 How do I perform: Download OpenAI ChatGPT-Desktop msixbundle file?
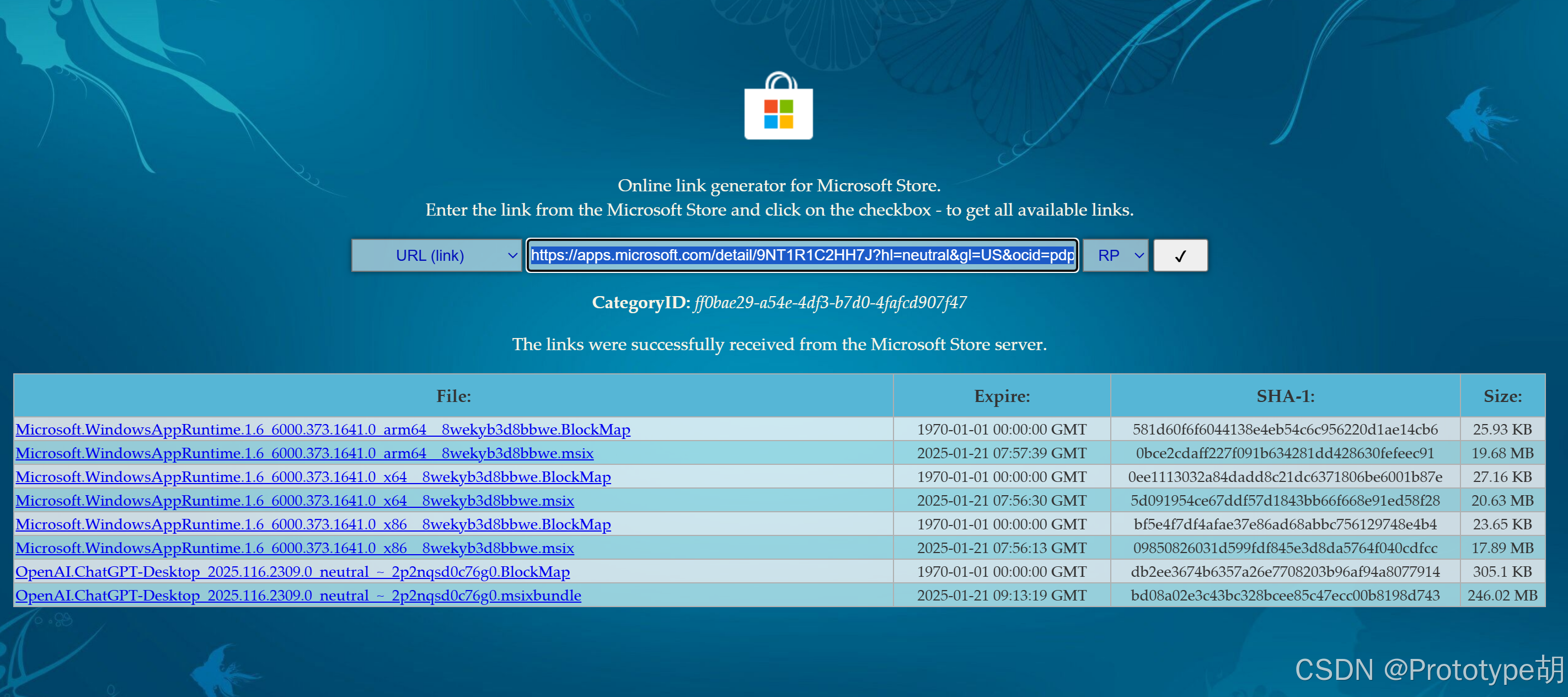(x=298, y=596)
